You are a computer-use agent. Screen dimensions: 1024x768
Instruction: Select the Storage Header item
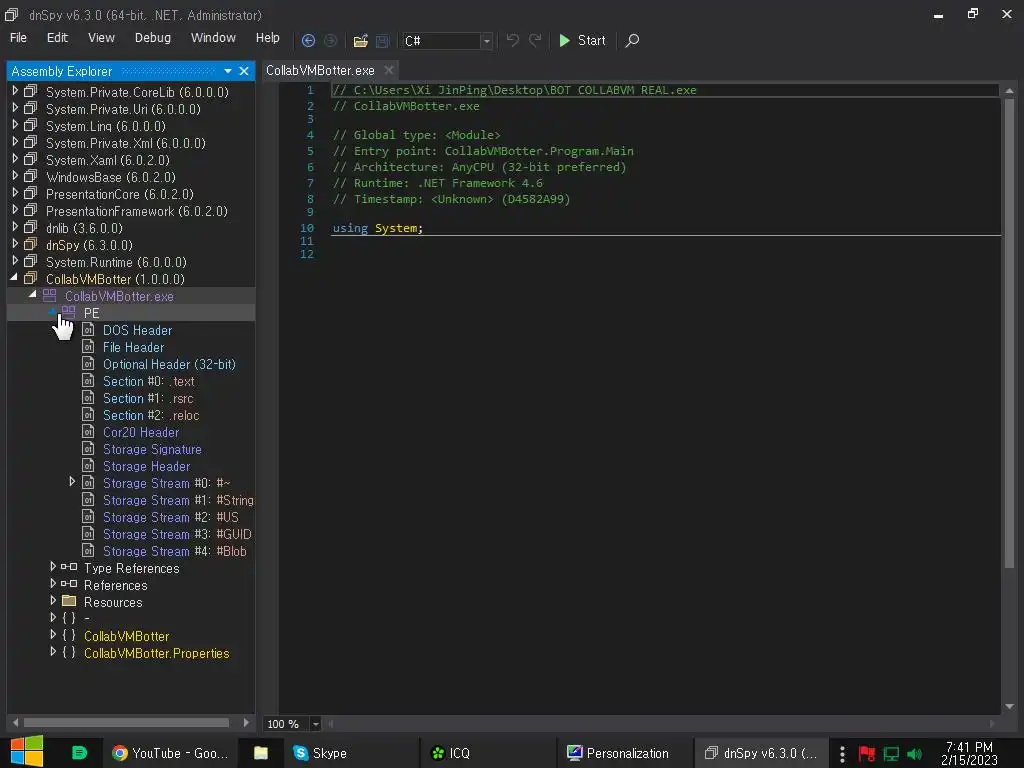[146, 466]
